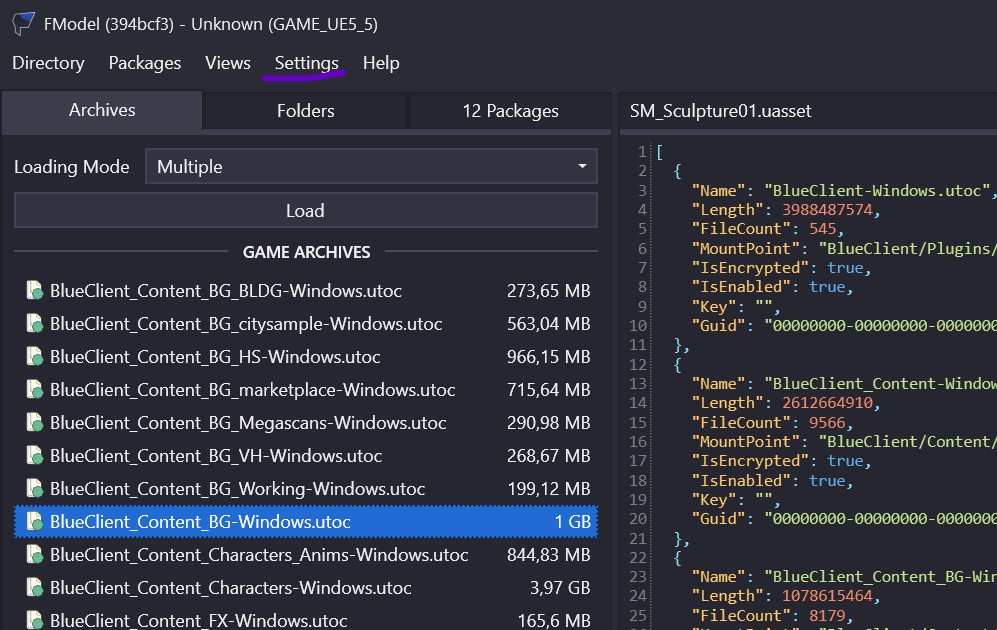Select BlueClient_Content_BG_Working-Windows.utoc archive
The height and width of the screenshot is (630, 997).
tap(306, 489)
